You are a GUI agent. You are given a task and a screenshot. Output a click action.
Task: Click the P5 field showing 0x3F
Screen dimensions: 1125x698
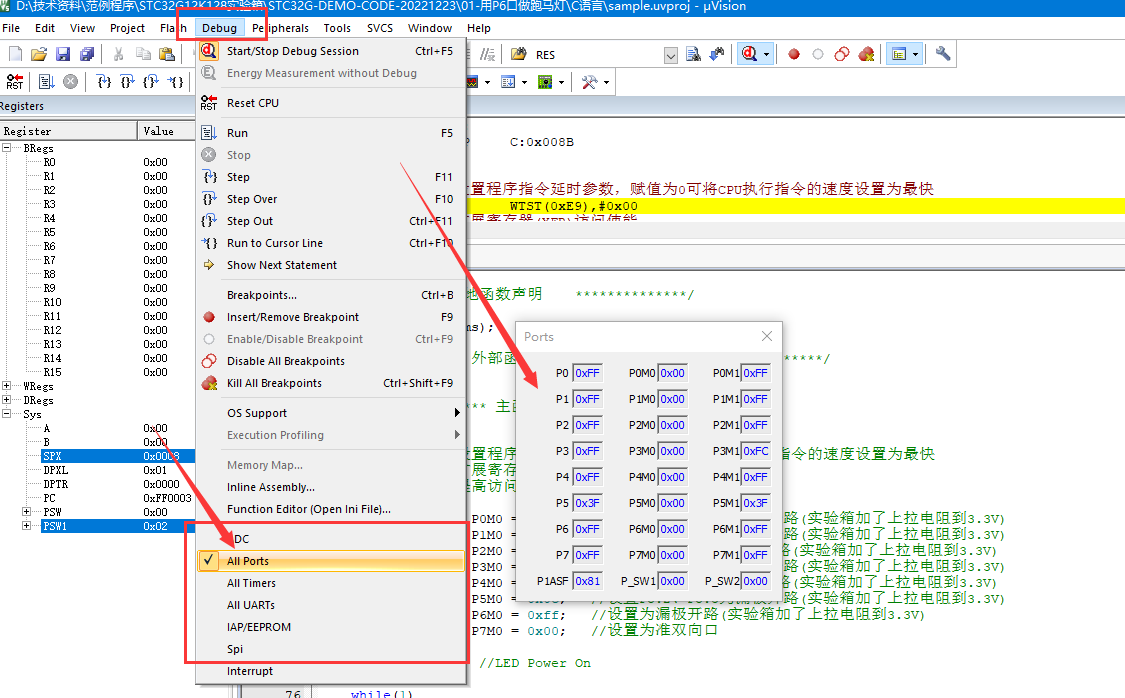click(588, 503)
